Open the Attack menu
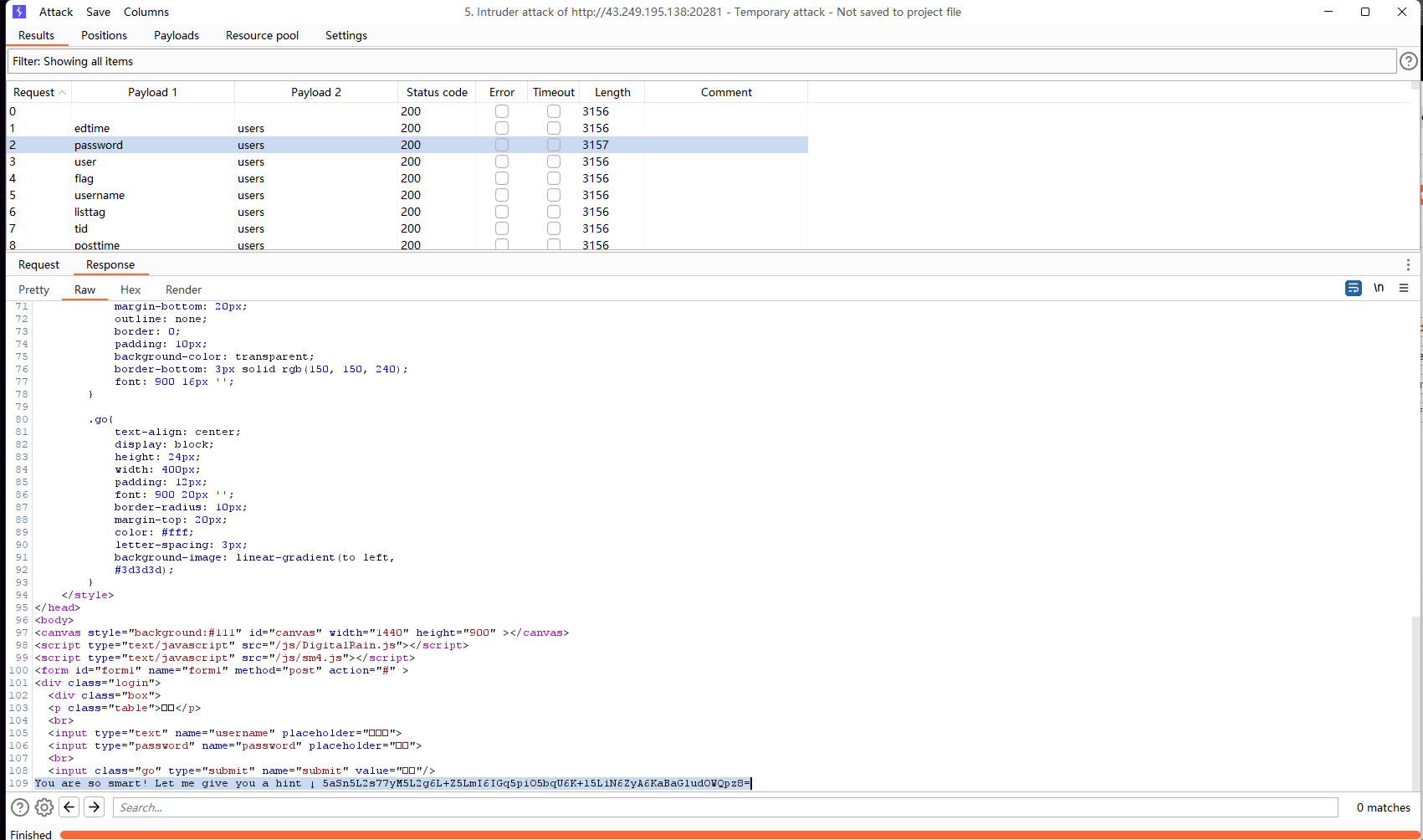 56,12
